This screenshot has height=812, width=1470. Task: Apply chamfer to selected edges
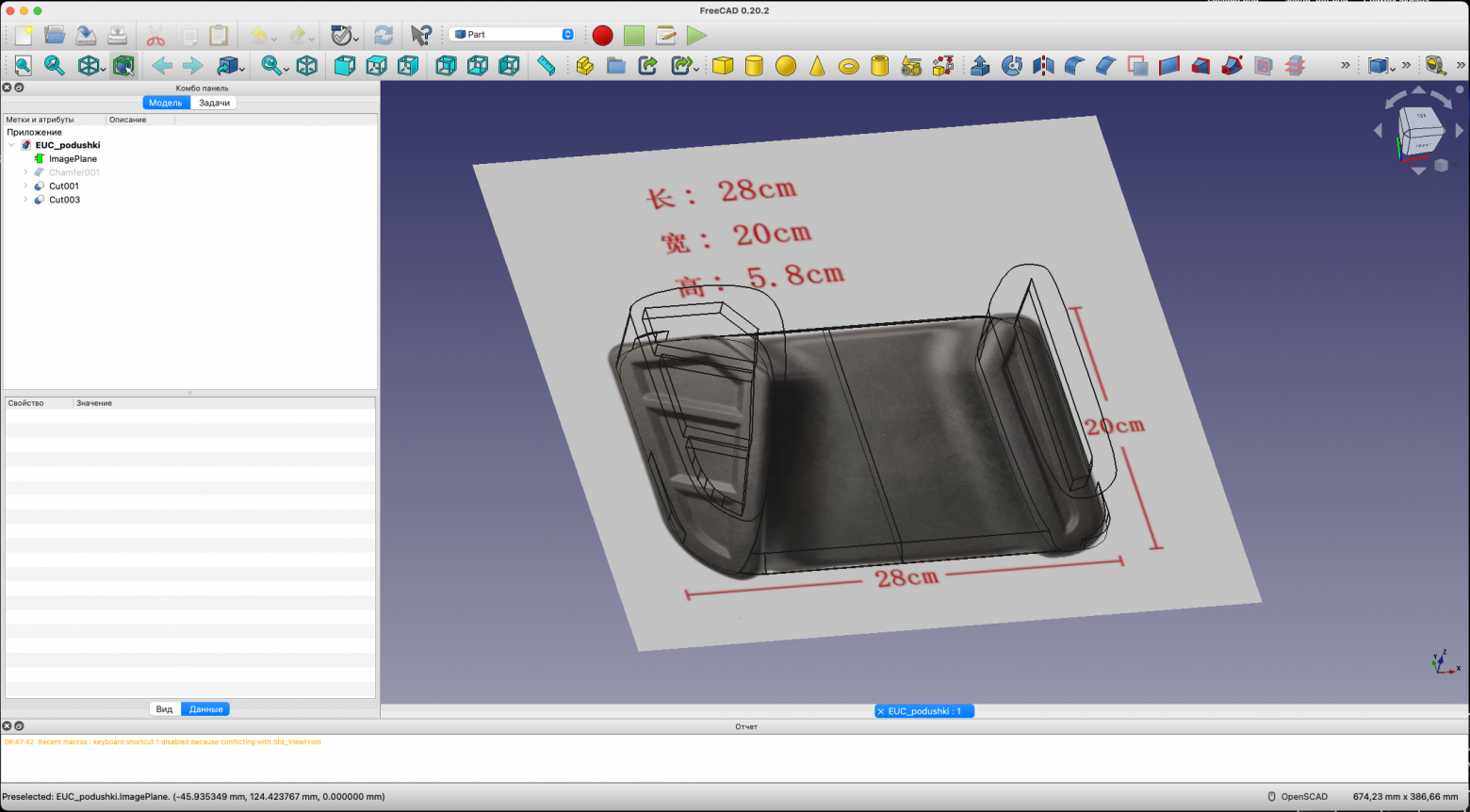(1106, 65)
